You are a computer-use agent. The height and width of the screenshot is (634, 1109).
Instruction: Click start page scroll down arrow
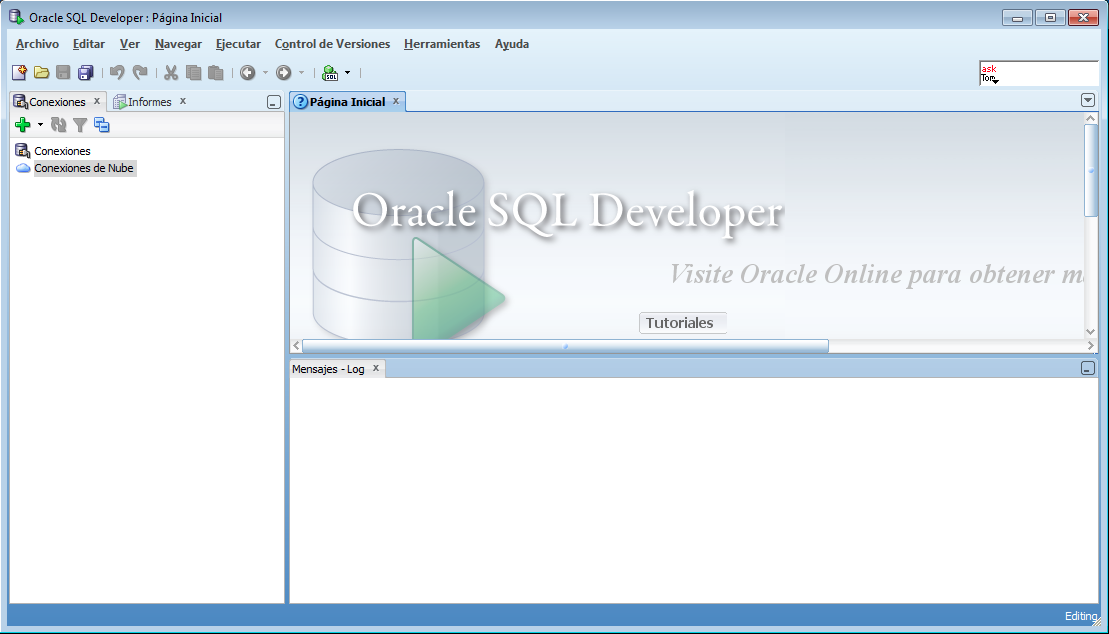click(1091, 332)
